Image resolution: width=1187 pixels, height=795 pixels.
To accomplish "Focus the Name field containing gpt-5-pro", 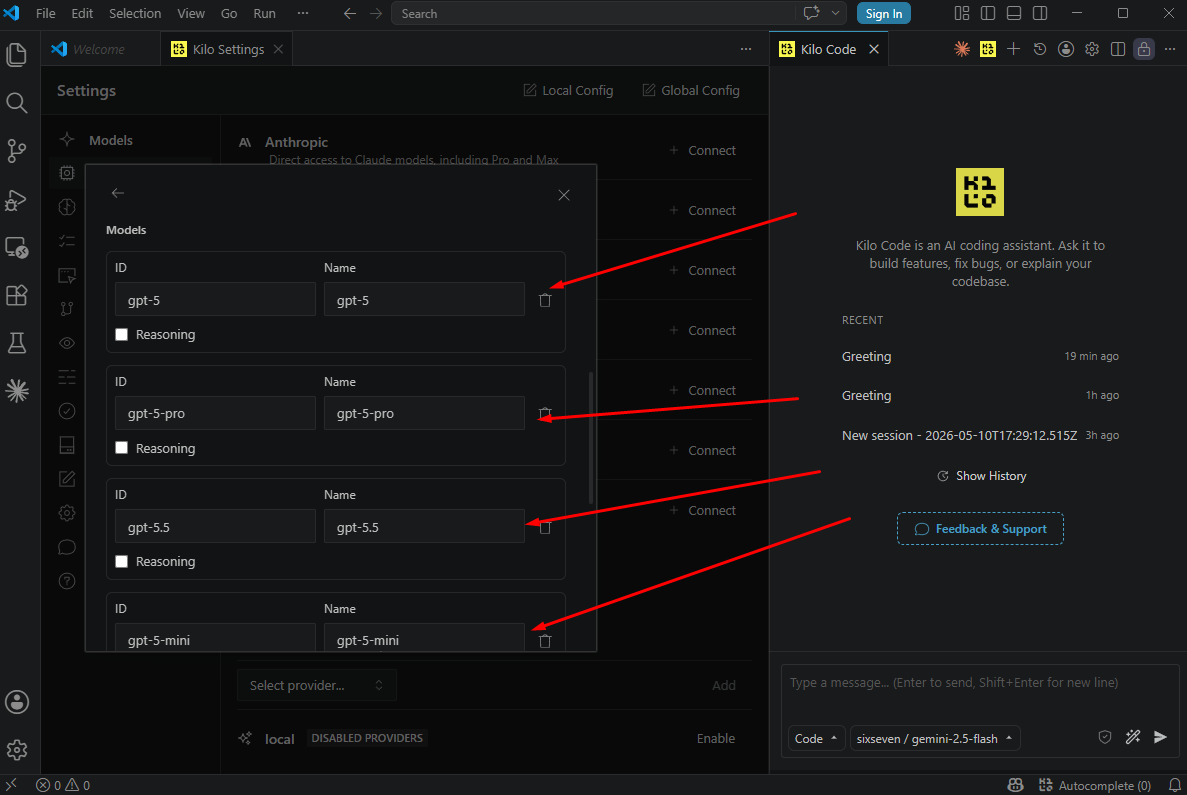I will 424,413.
